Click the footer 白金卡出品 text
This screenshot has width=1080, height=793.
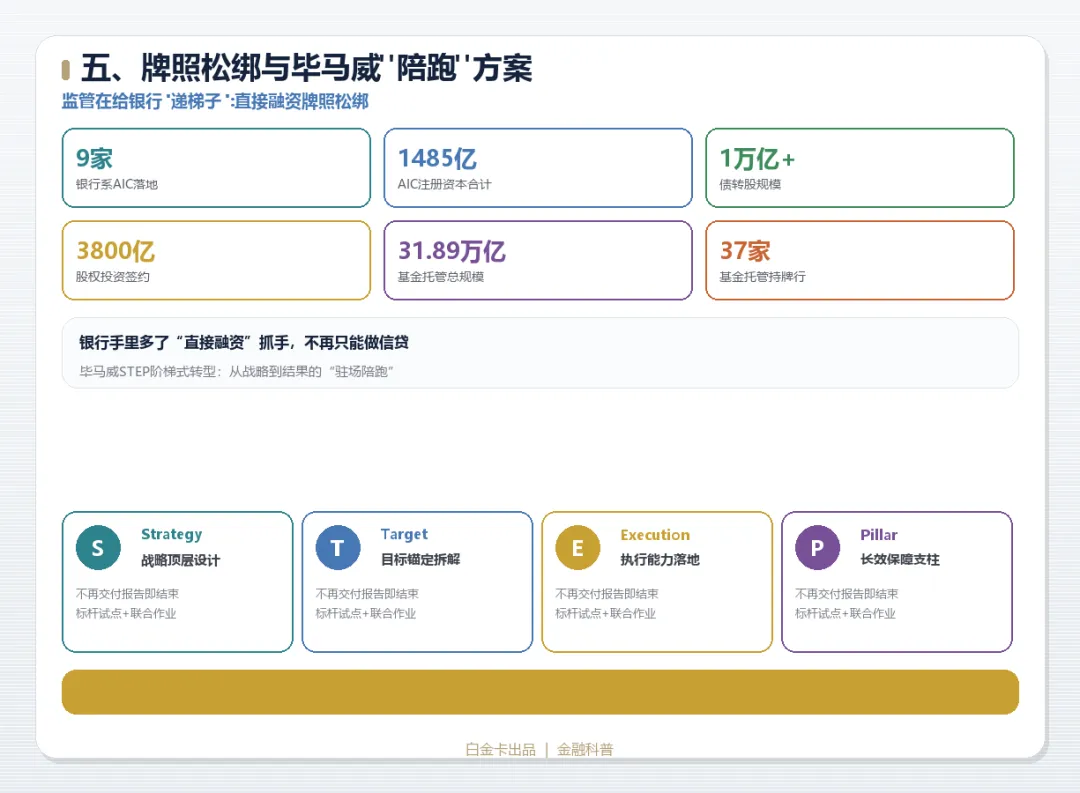coord(500,750)
